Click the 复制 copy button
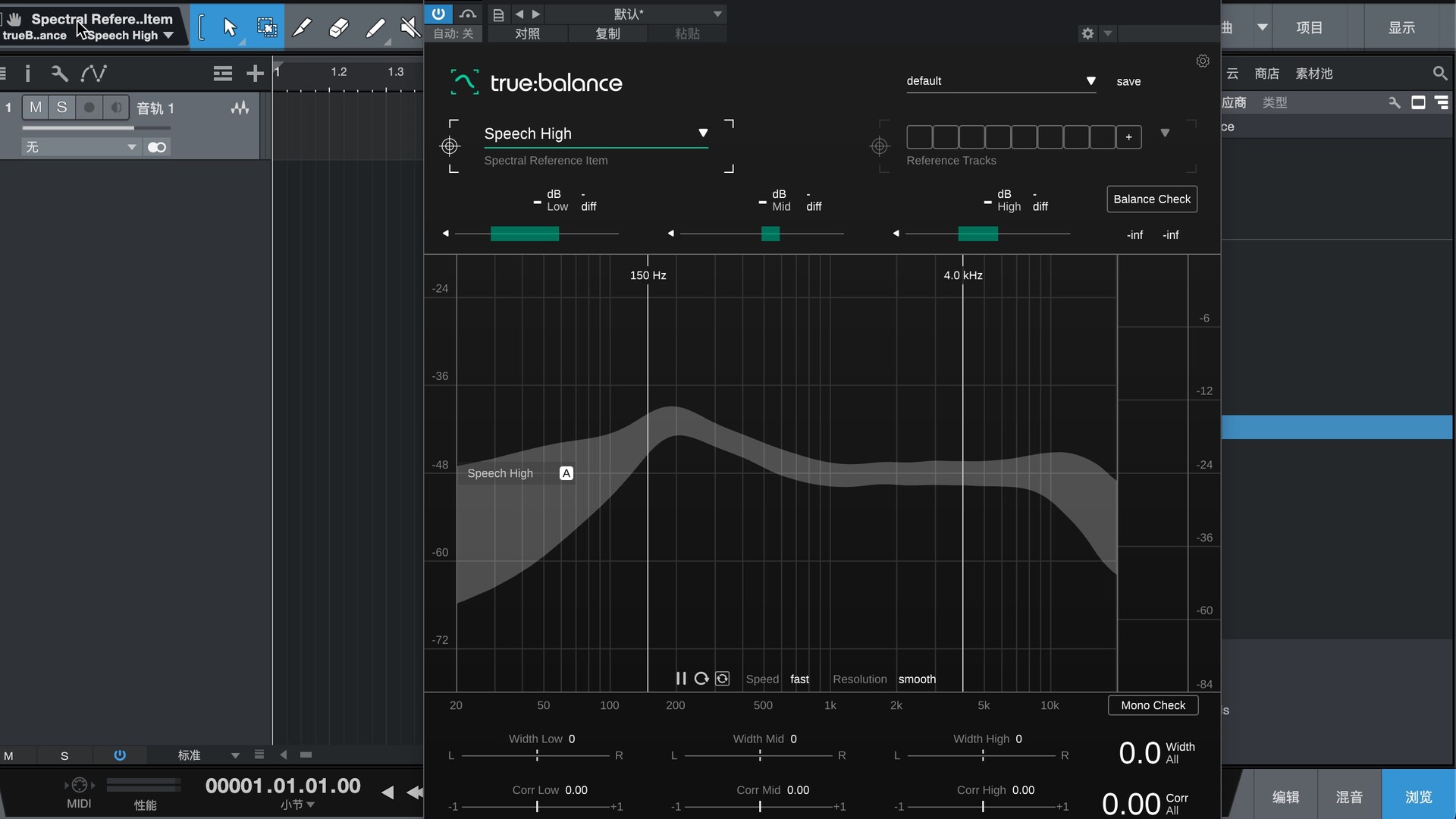 click(607, 34)
